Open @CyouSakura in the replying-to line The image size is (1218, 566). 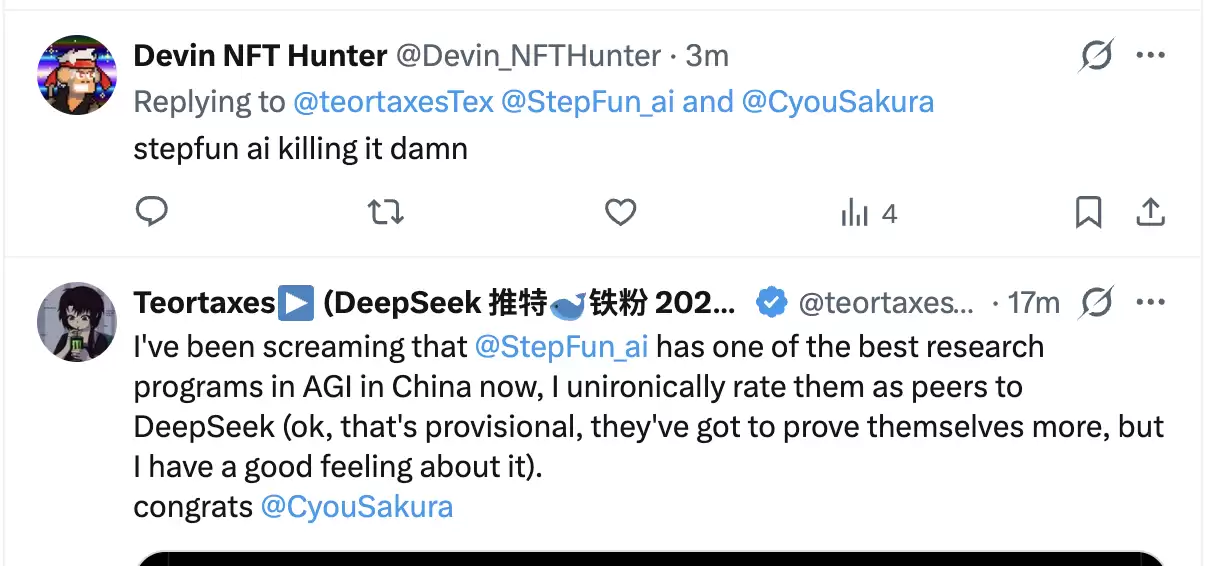[837, 102]
